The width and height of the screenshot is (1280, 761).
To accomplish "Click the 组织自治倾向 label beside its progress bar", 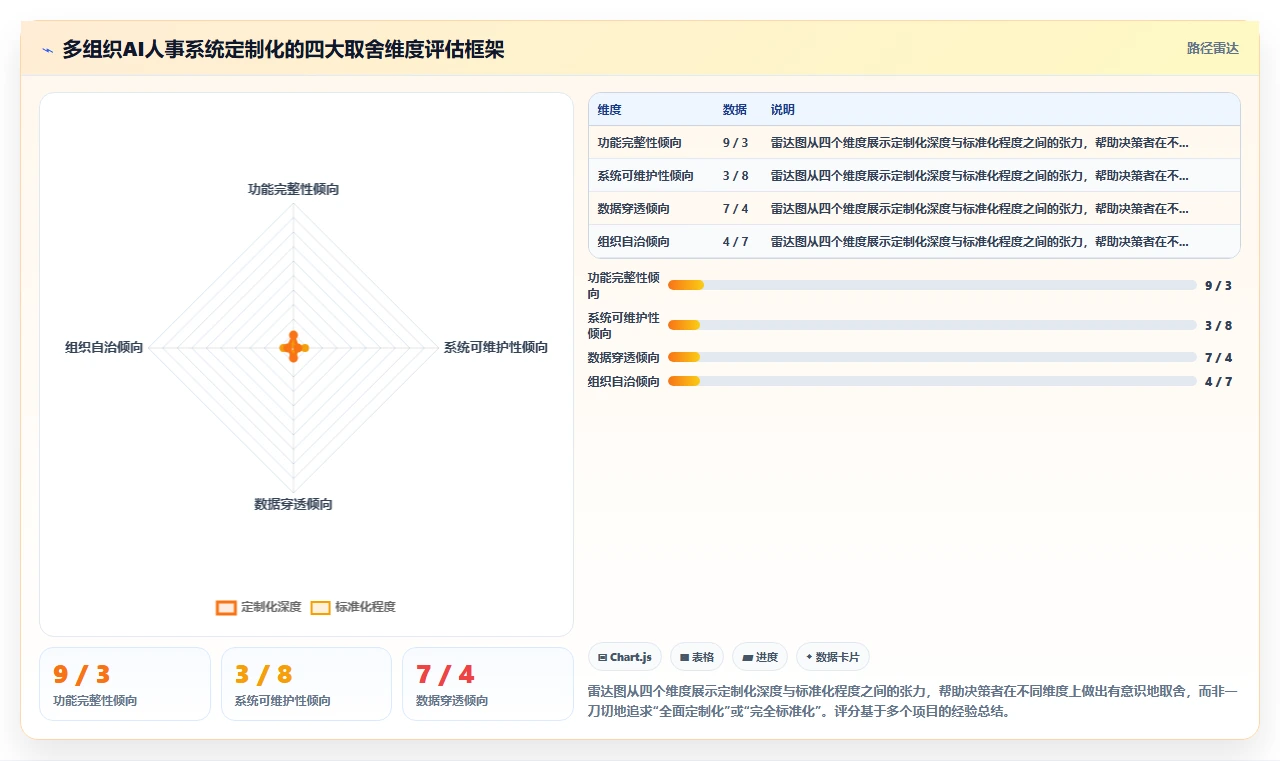I will (624, 381).
